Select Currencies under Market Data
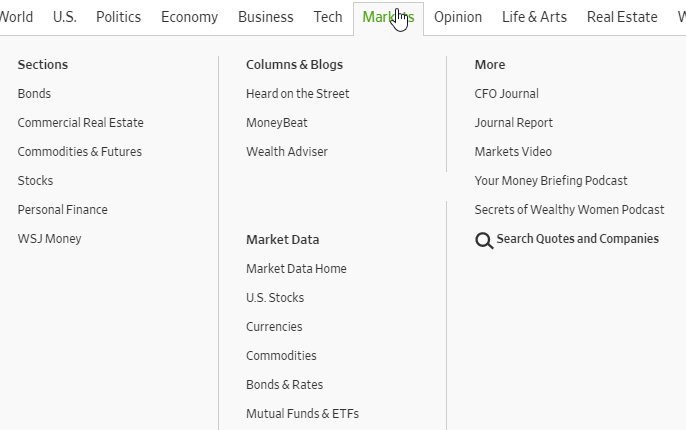Viewport: 686px width, 430px height. click(x=274, y=327)
